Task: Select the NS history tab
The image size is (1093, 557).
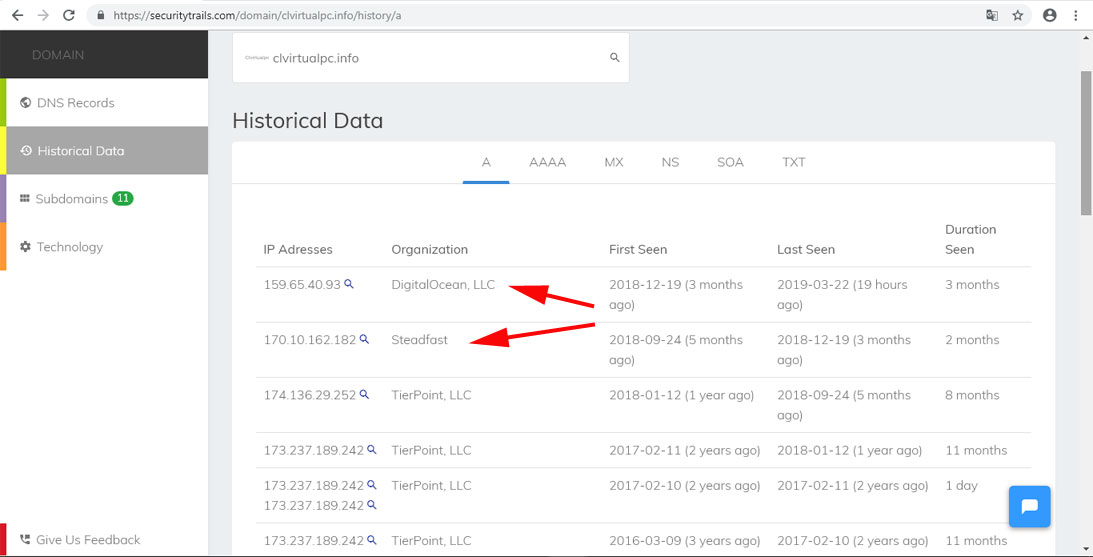Action: (670, 162)
